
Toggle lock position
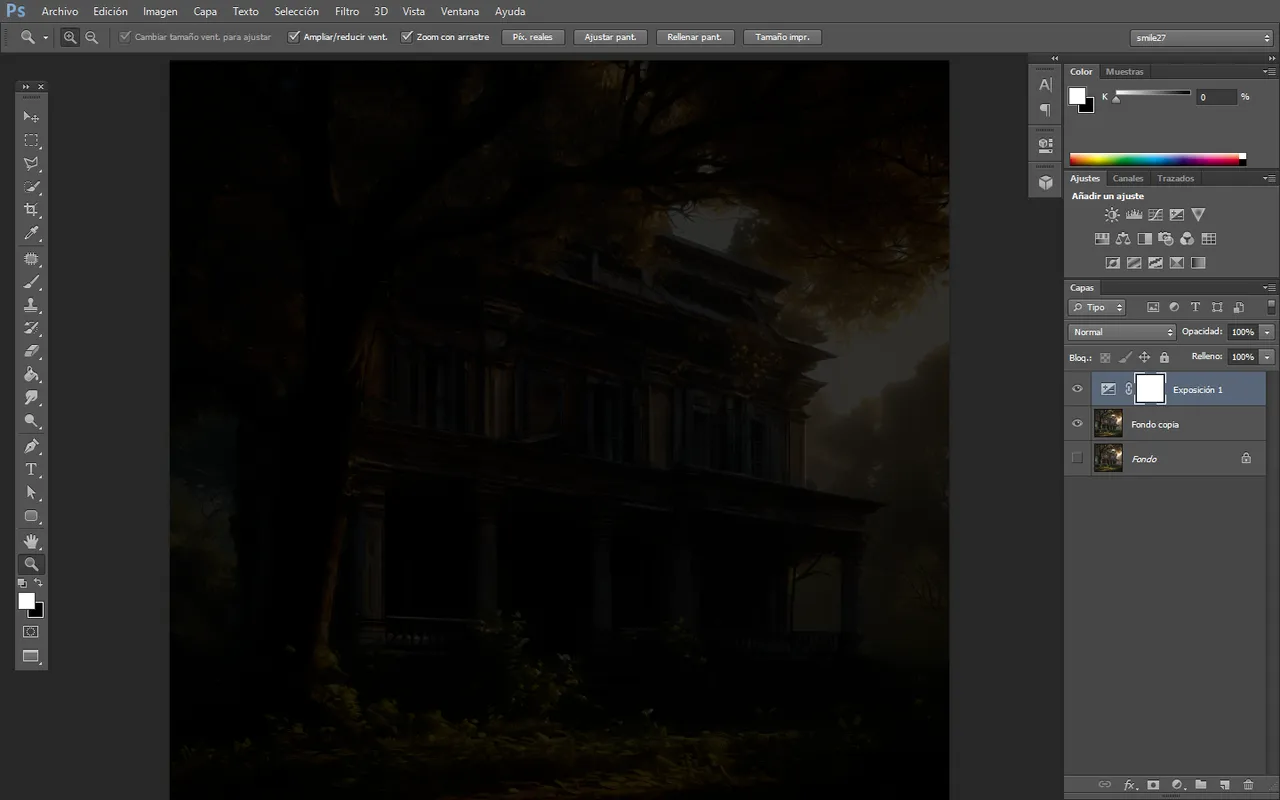[1145, 357]
